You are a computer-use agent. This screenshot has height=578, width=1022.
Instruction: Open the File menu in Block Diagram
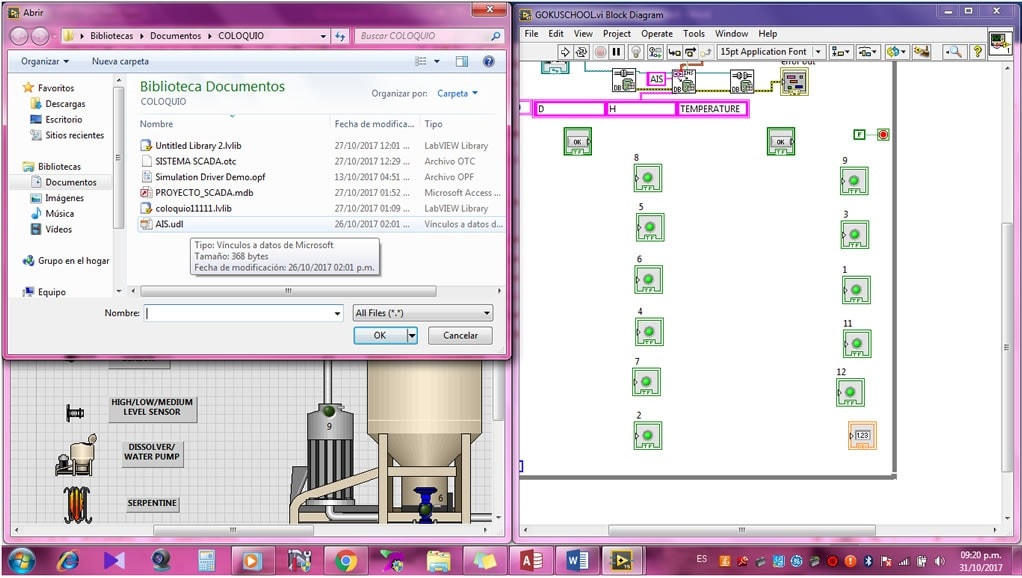531,34
